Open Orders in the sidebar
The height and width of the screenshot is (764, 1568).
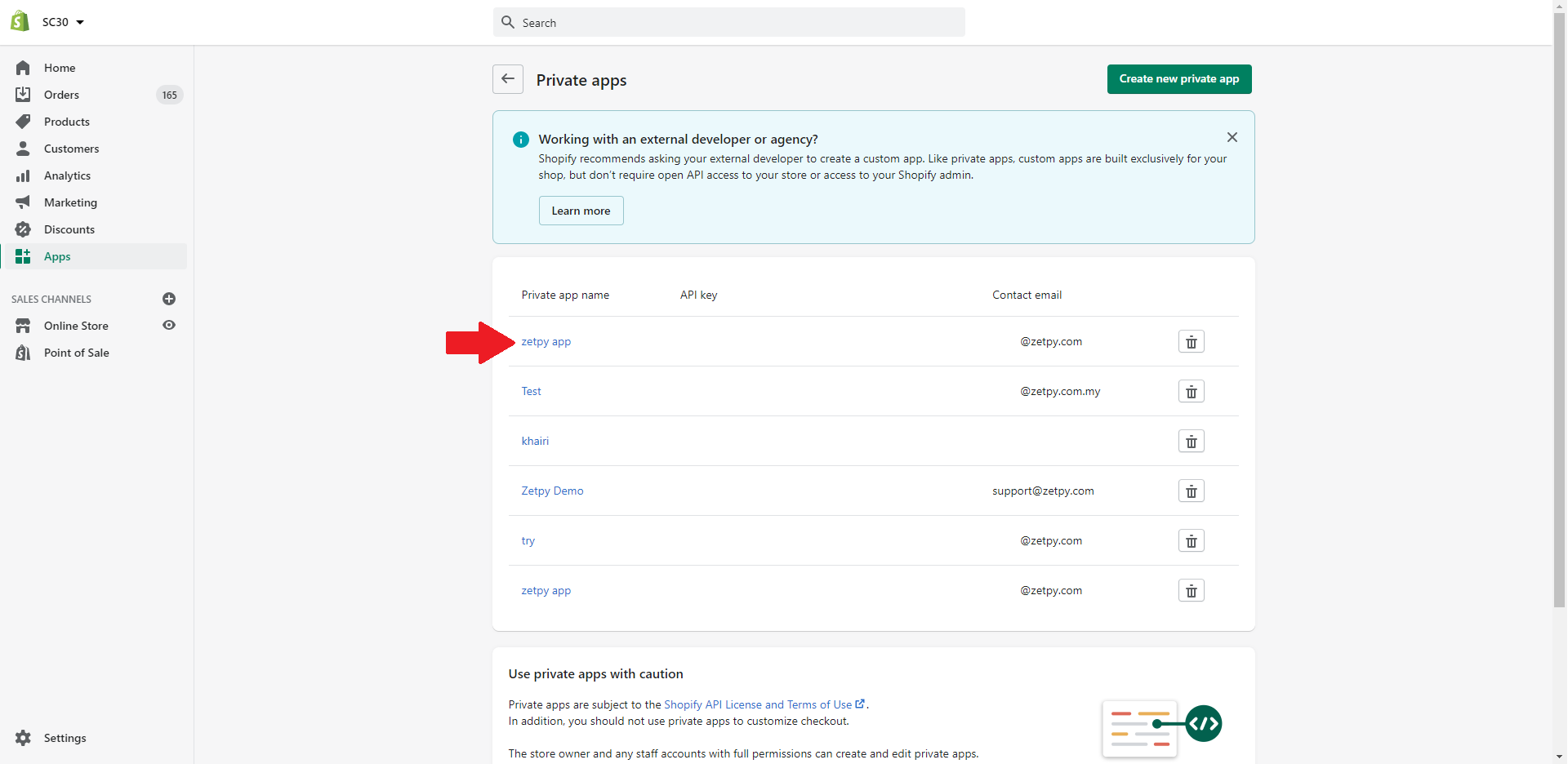[x=61, y=95]
